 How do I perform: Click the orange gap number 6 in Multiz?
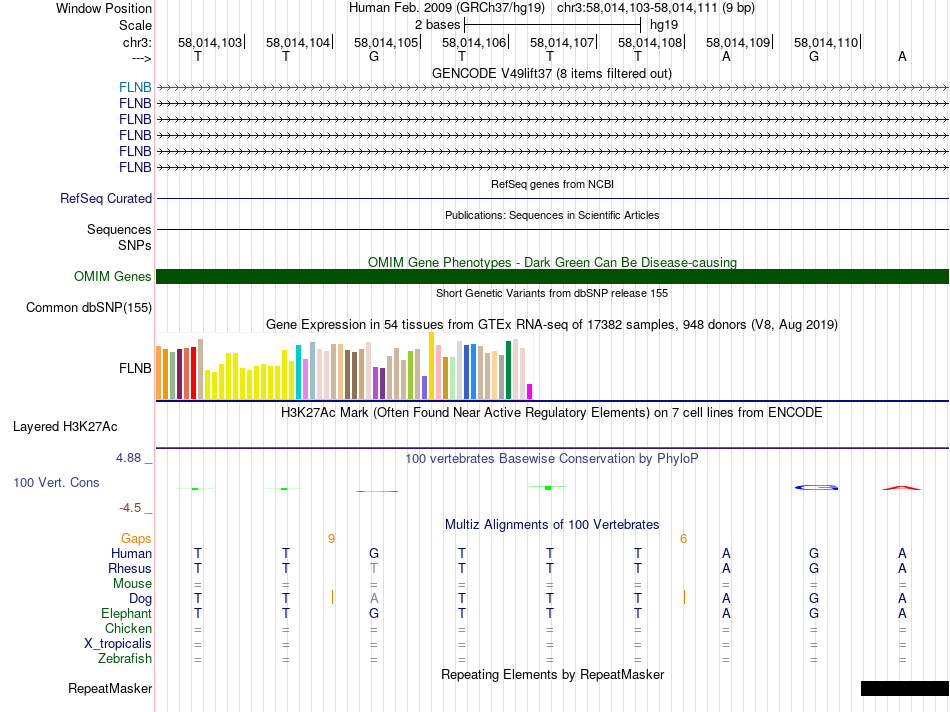683,538
